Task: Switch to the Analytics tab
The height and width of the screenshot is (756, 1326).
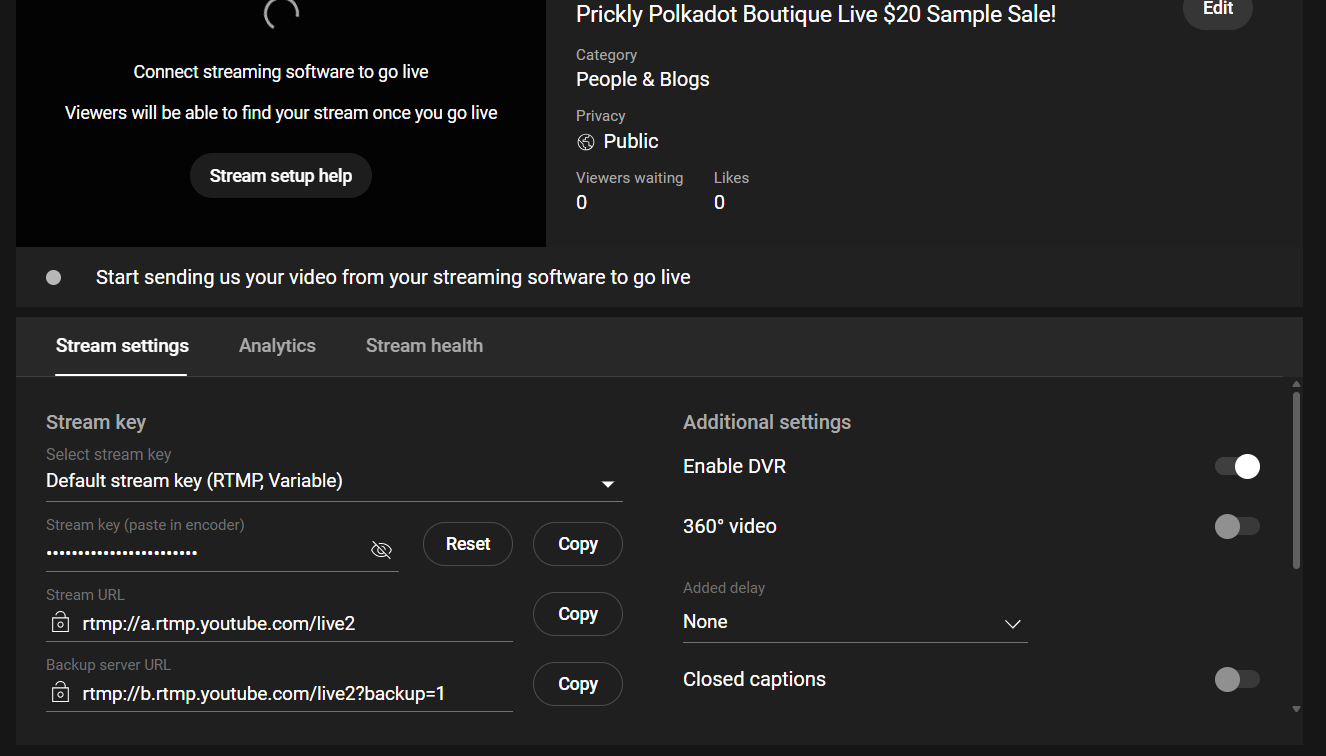Action: click(x=277, y=346)
